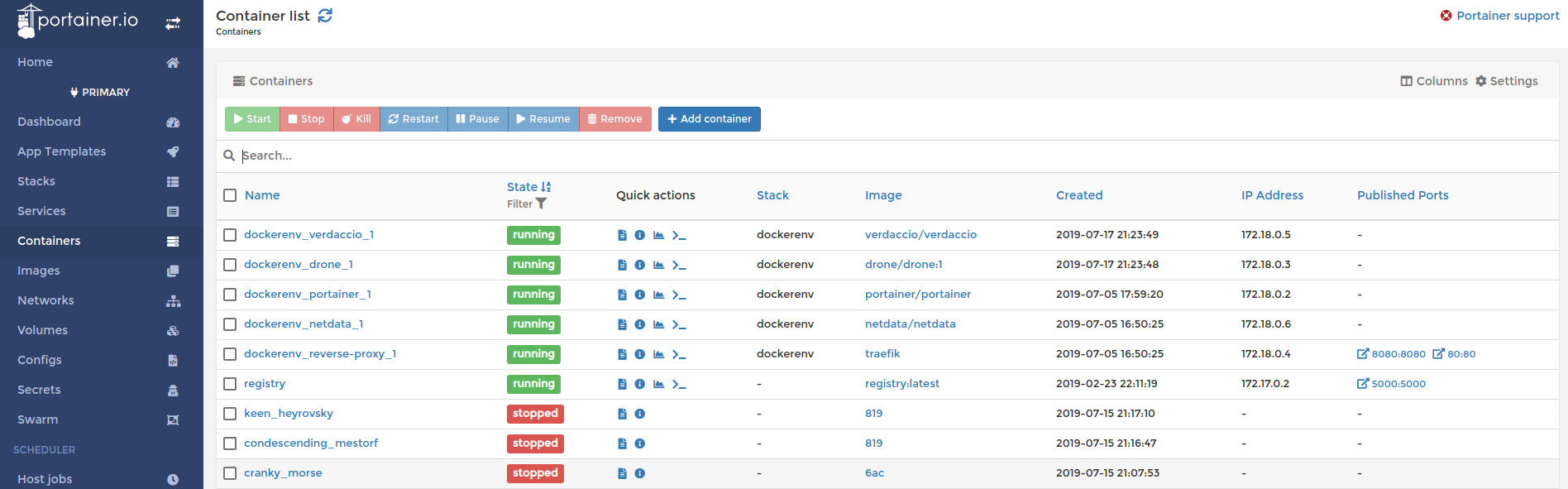This screenshot has height=489, width=1568.
Task: Open the 8080:8080 published port link
Action: click(x=1391, y=354)
